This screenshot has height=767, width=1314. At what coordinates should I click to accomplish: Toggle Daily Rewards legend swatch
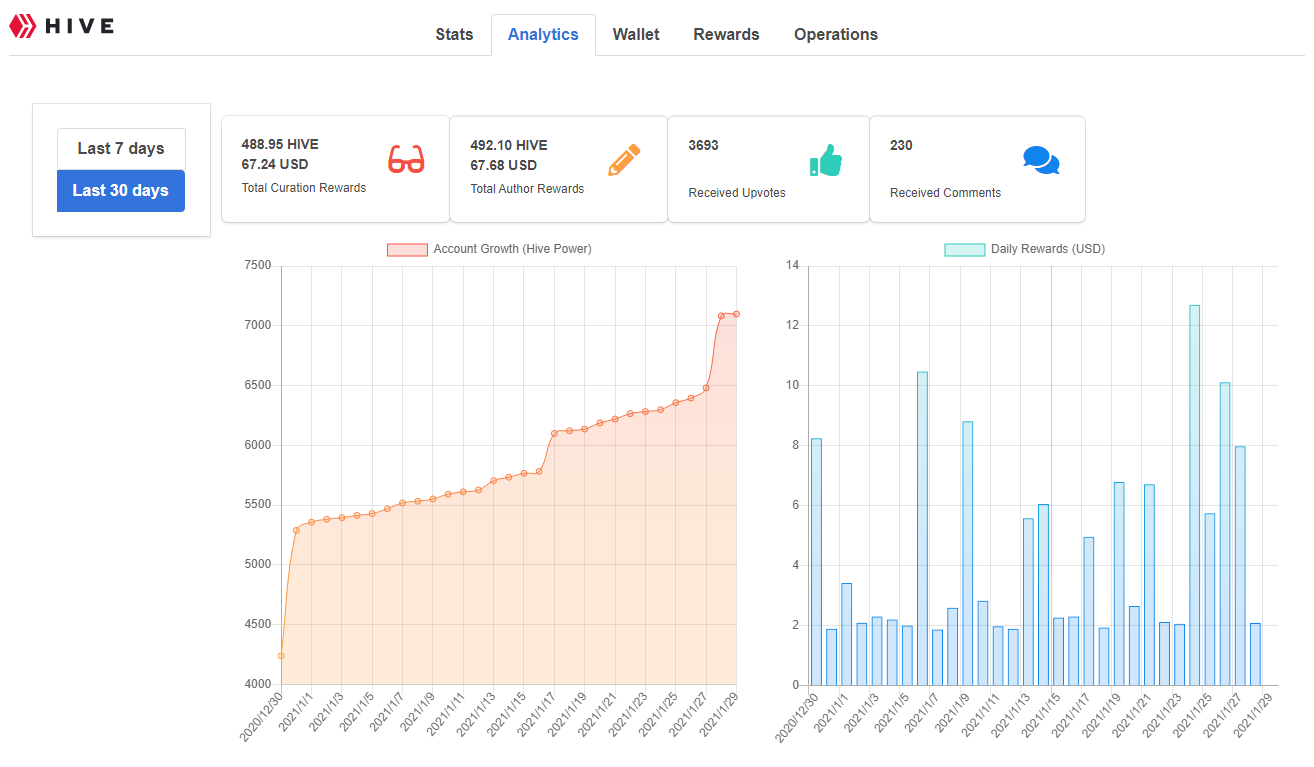click(x=964, y=249)
